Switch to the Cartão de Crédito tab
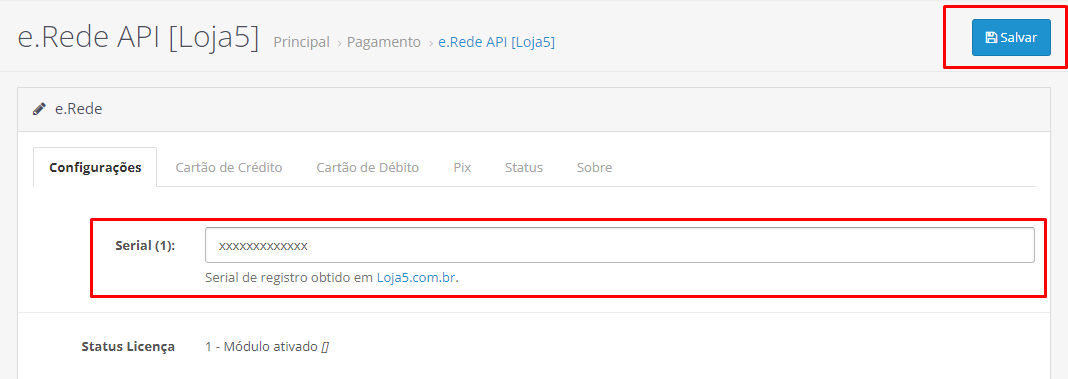Image resolution: width=1068 pixels, height=379 pixels. [229, 167]
